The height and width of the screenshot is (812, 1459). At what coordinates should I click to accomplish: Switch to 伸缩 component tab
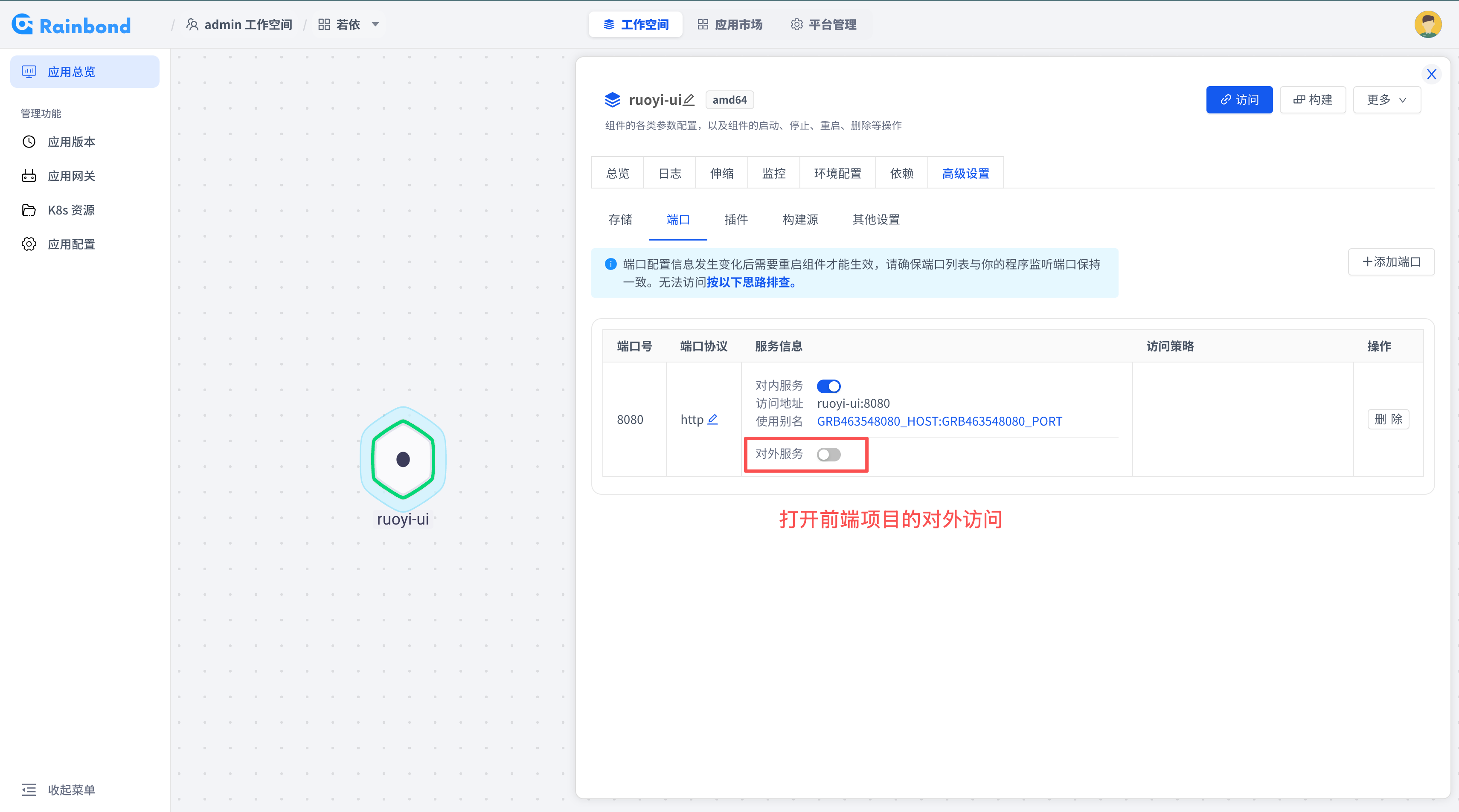(x=721, y=173)
